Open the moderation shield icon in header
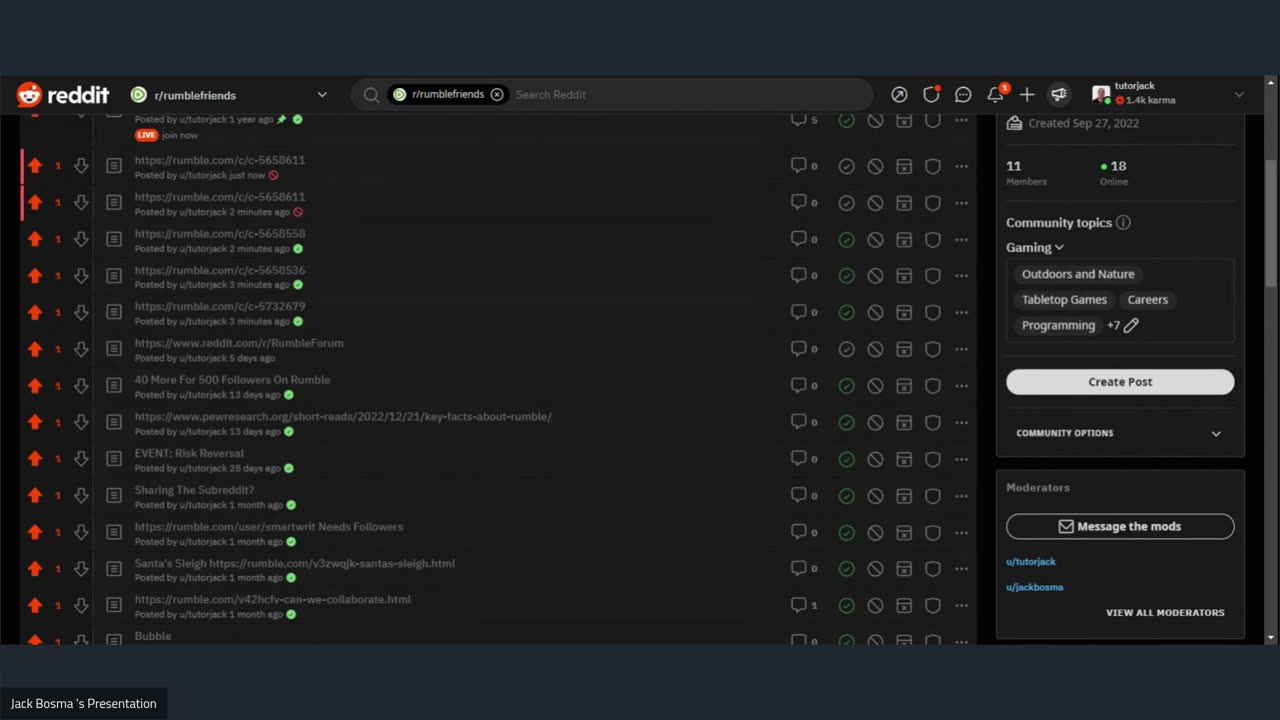This screenshot has width=1280, height=720. coord(931,95)
